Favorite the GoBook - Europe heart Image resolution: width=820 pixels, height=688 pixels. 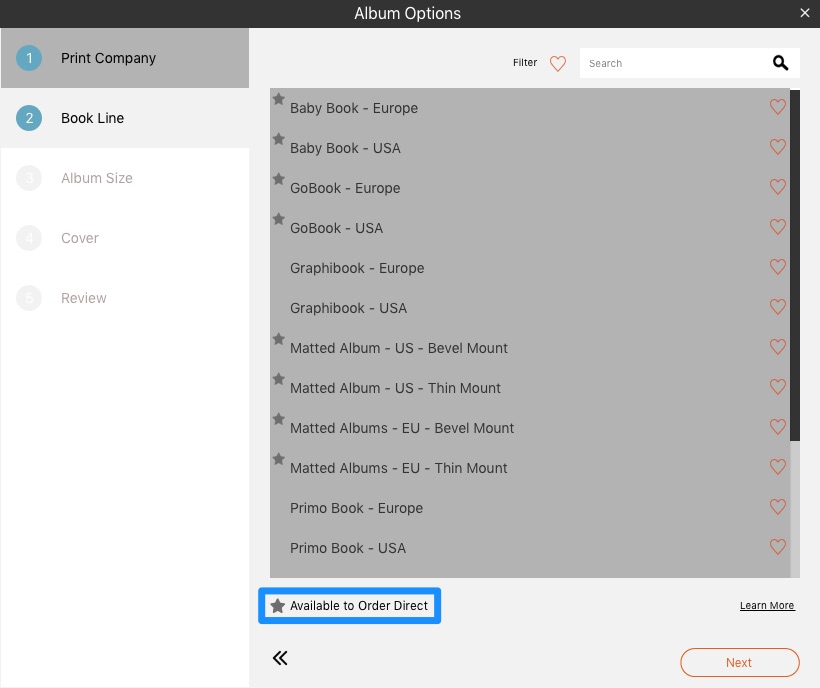click(x=778, y=187)
